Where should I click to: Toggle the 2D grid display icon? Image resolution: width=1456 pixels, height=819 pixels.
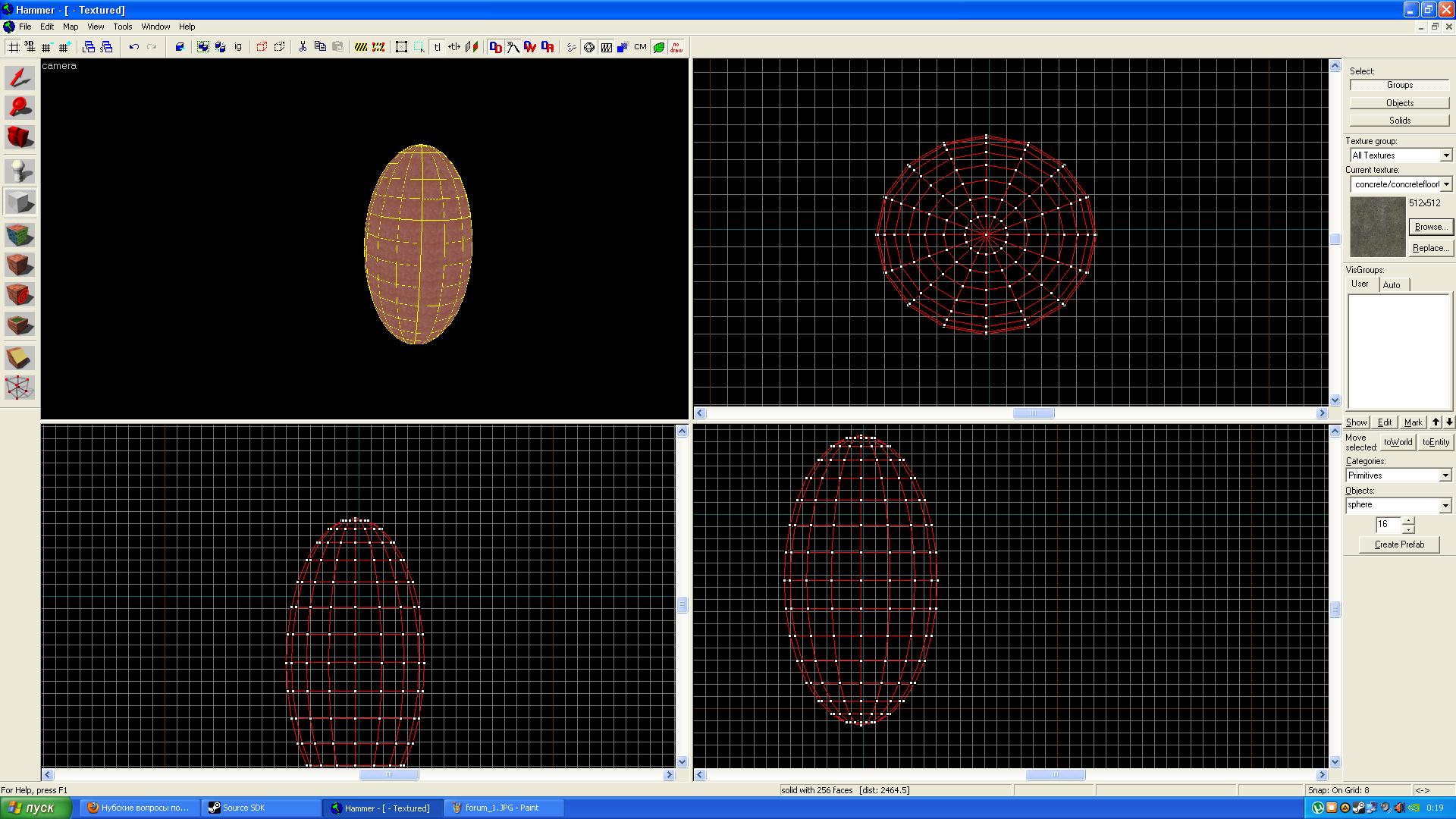(x=13, y=47)
